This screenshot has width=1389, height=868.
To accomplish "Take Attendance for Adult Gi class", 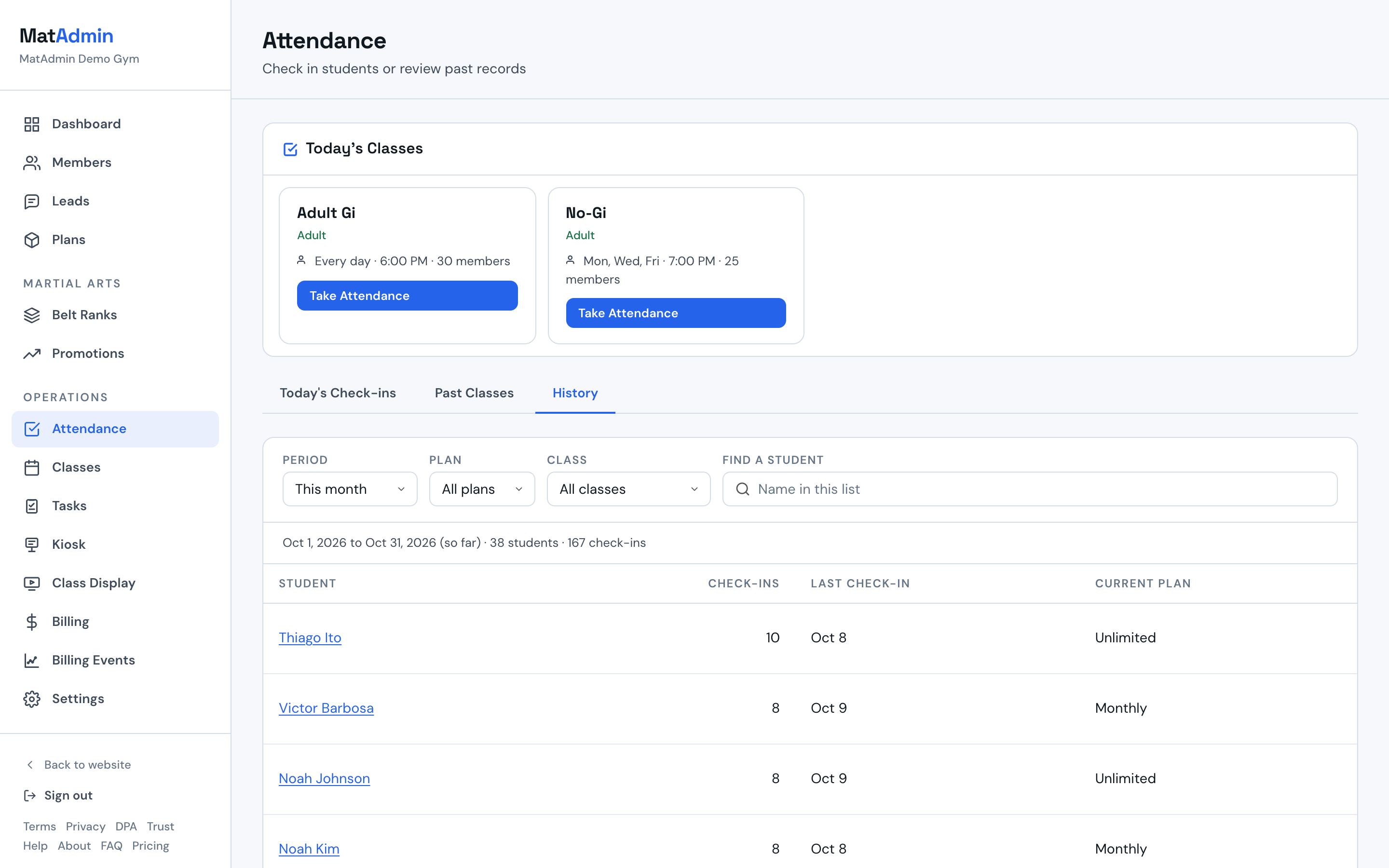I will pos(408,296).
